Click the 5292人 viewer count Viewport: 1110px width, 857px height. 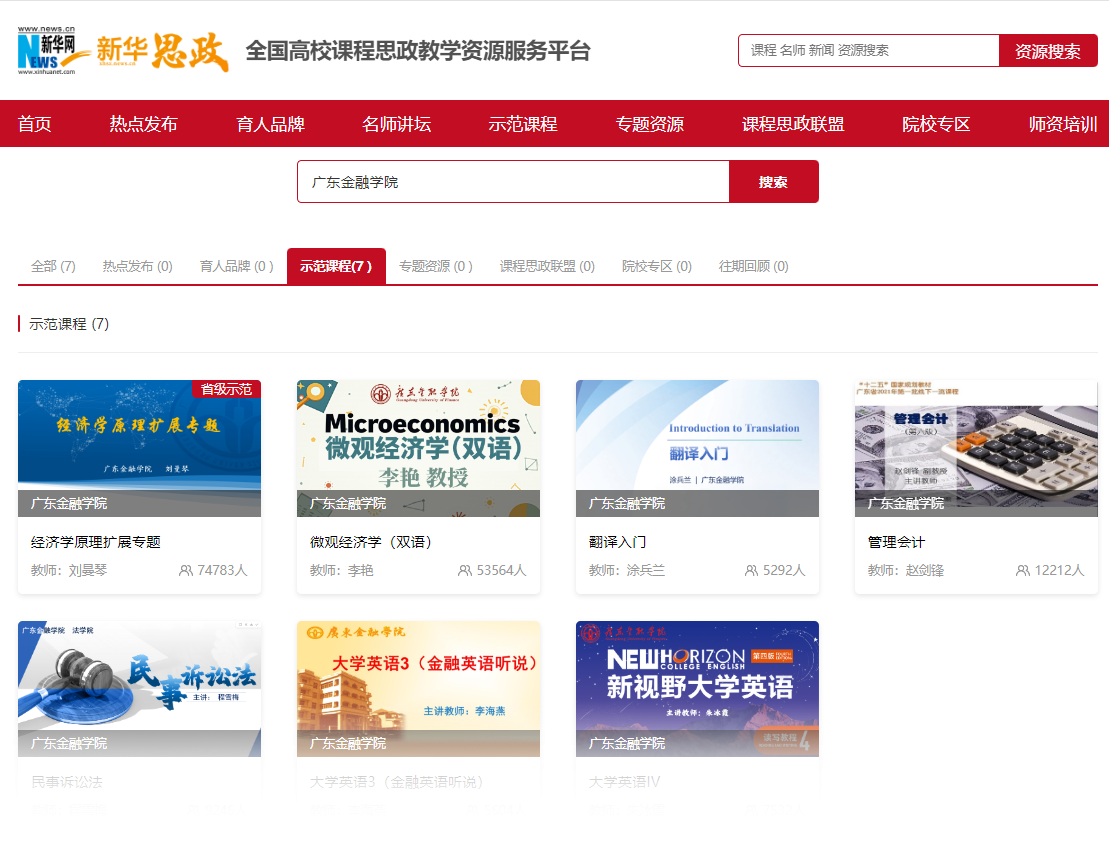point(784,570)
